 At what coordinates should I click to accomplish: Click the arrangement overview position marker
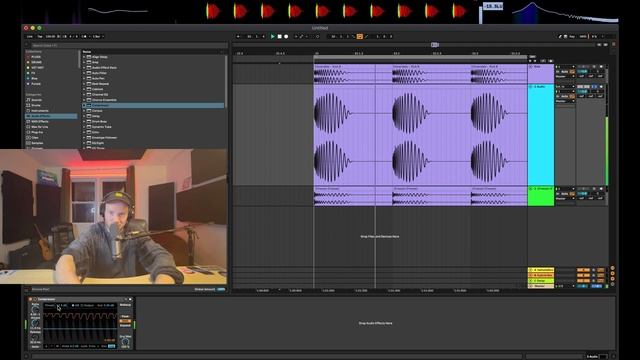click(435, 44)
